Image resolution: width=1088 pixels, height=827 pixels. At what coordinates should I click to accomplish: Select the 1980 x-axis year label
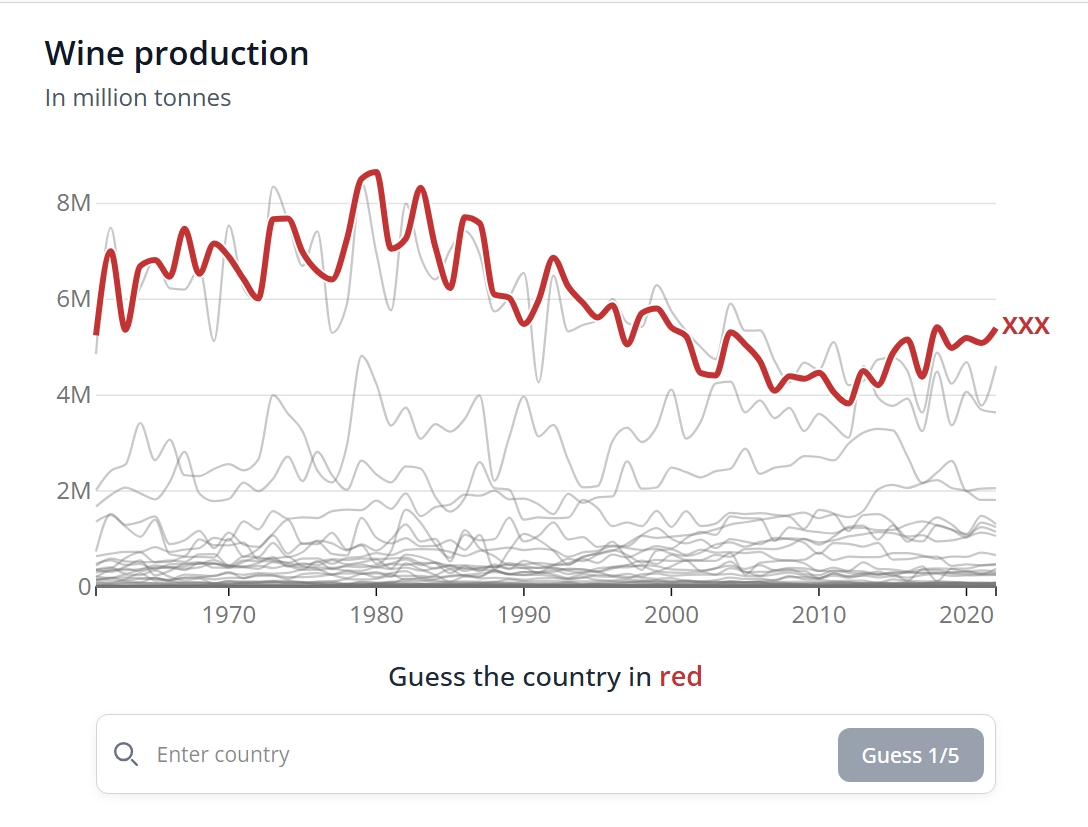376,614
